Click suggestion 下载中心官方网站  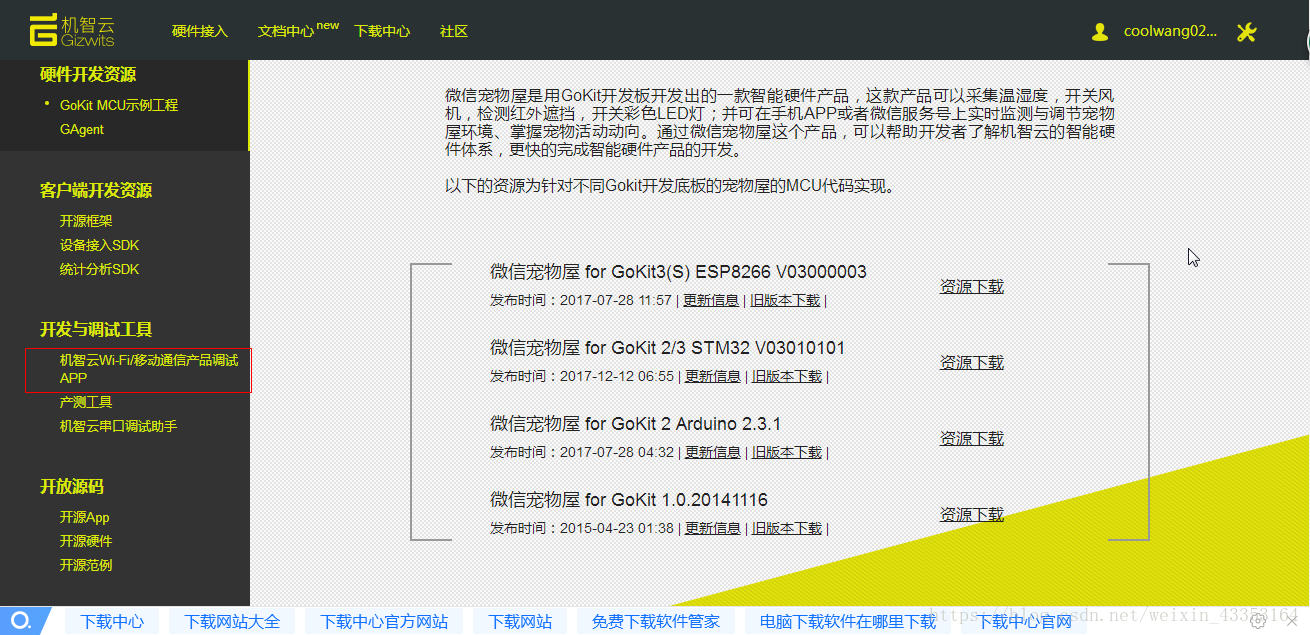pyautogui.click(x=384, y=622)
